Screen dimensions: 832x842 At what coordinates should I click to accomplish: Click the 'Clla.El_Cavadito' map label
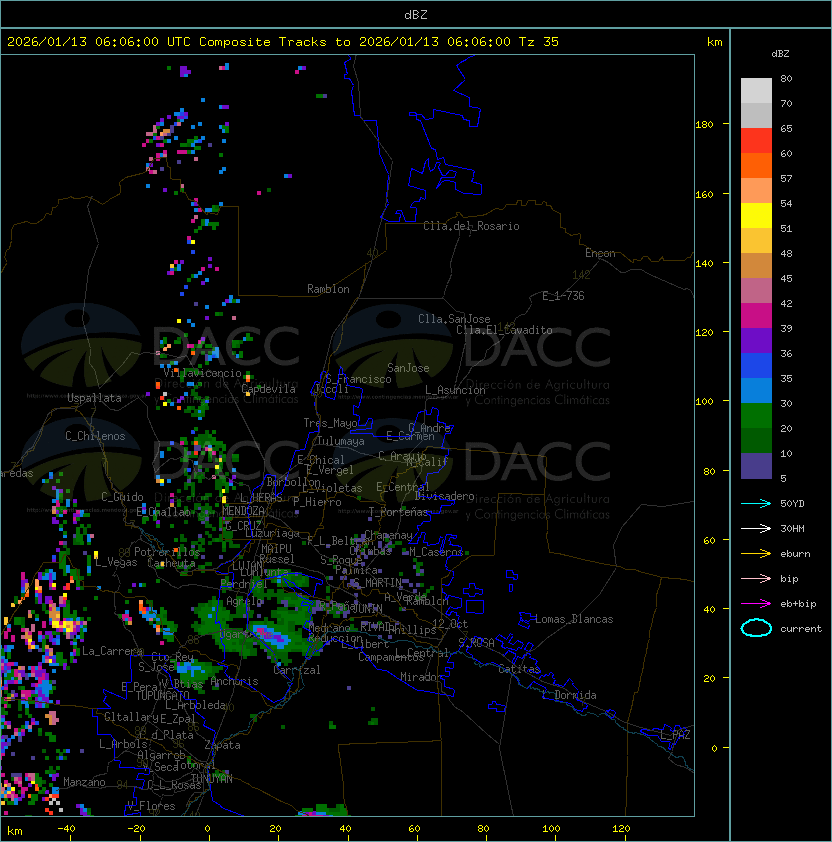pos(504,330)
